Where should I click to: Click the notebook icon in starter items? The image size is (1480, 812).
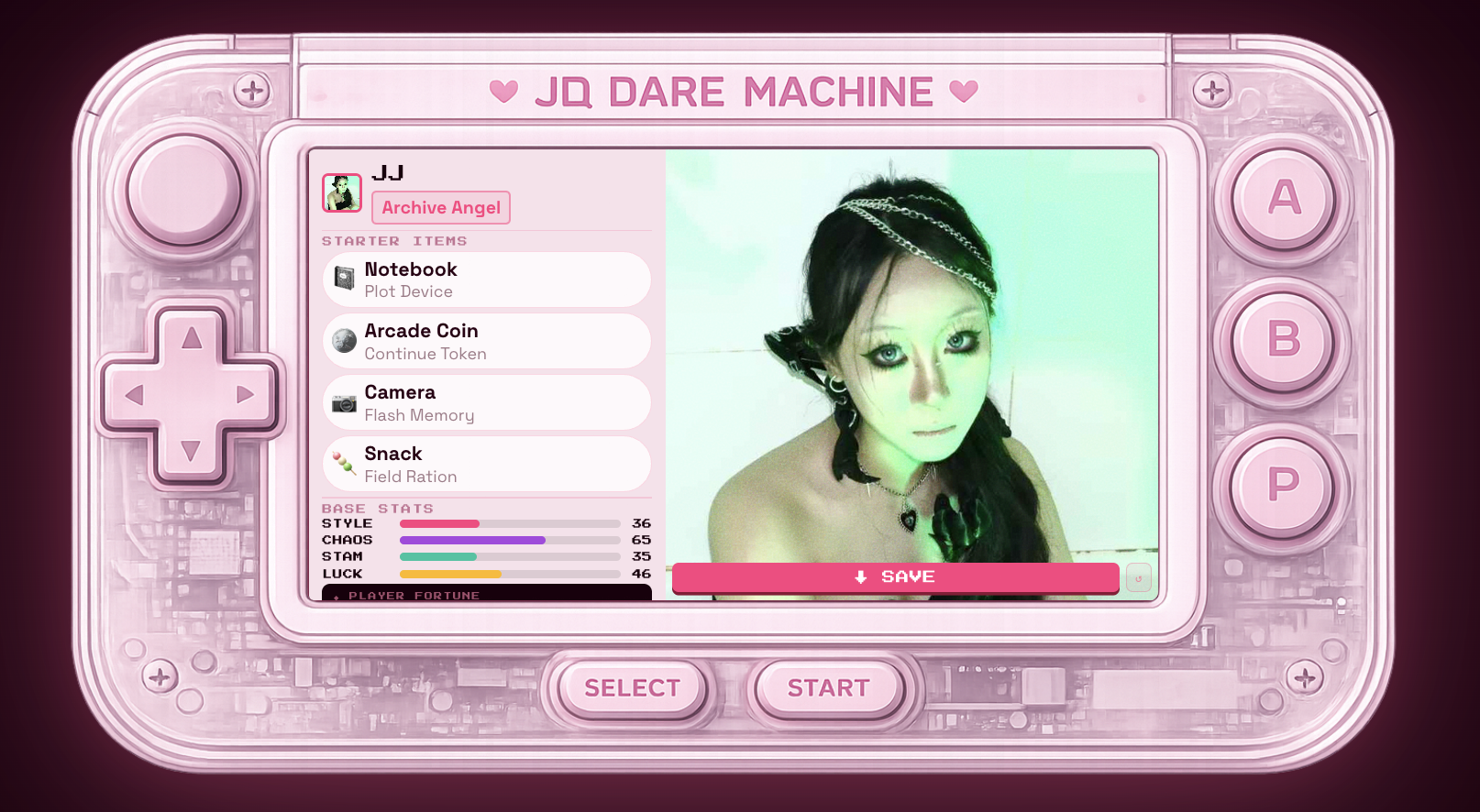[x=345, y=279]
